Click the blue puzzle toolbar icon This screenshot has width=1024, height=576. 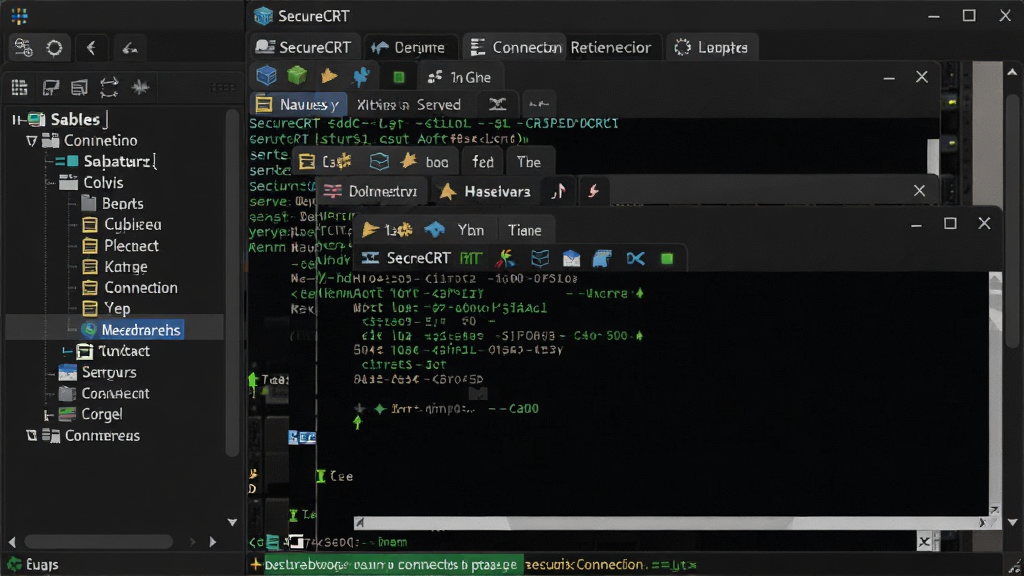(361, 76)
